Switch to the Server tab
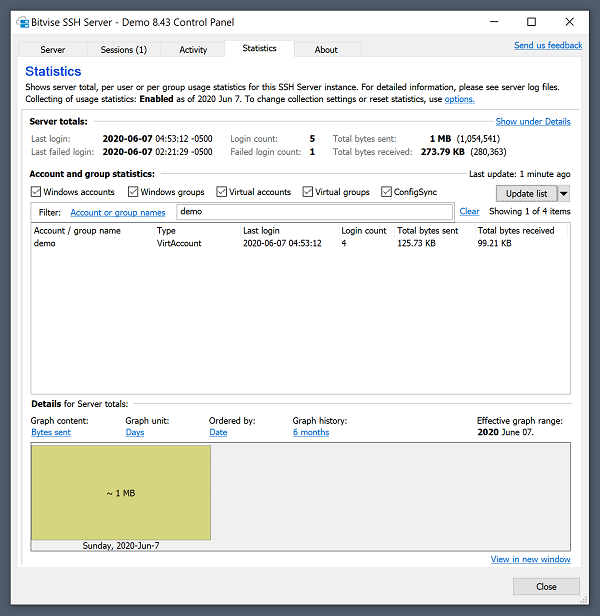Viewport: 600px width, 616px height. coord(53,50)
